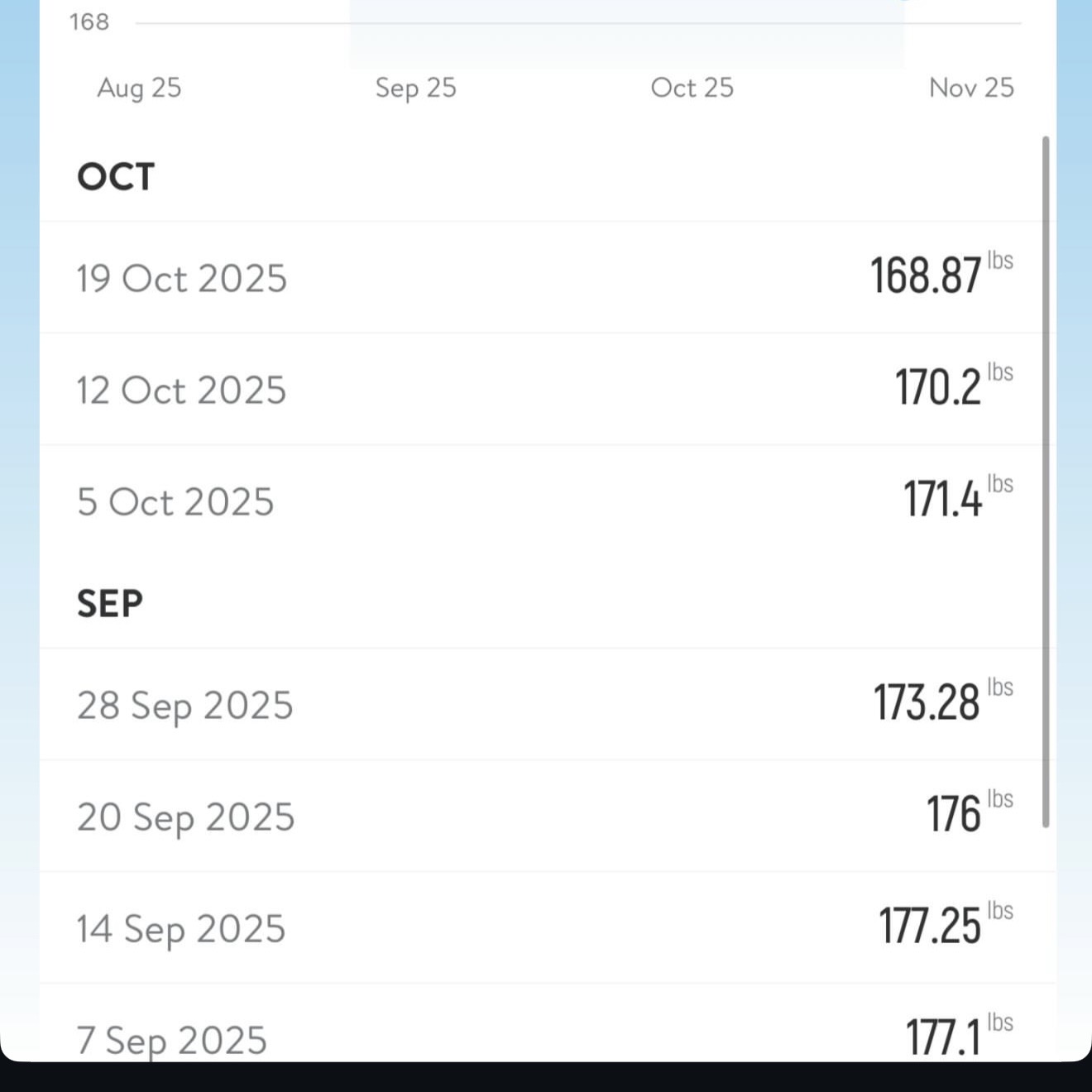This screenshot has height=1092, width=1092.
Task: Tap the 5 Oct 2025 entry
Action: (x=175, y=502)
